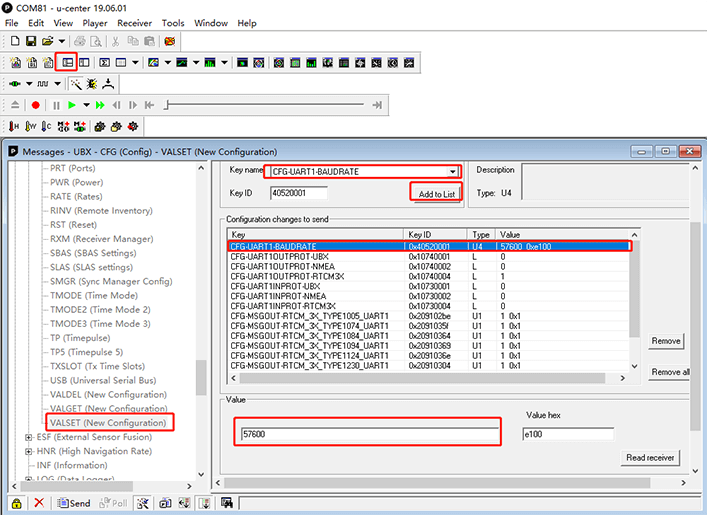707x515 pixels.
Task: Open the Messages View toolbar icon
Action: (x=67, y=62)
